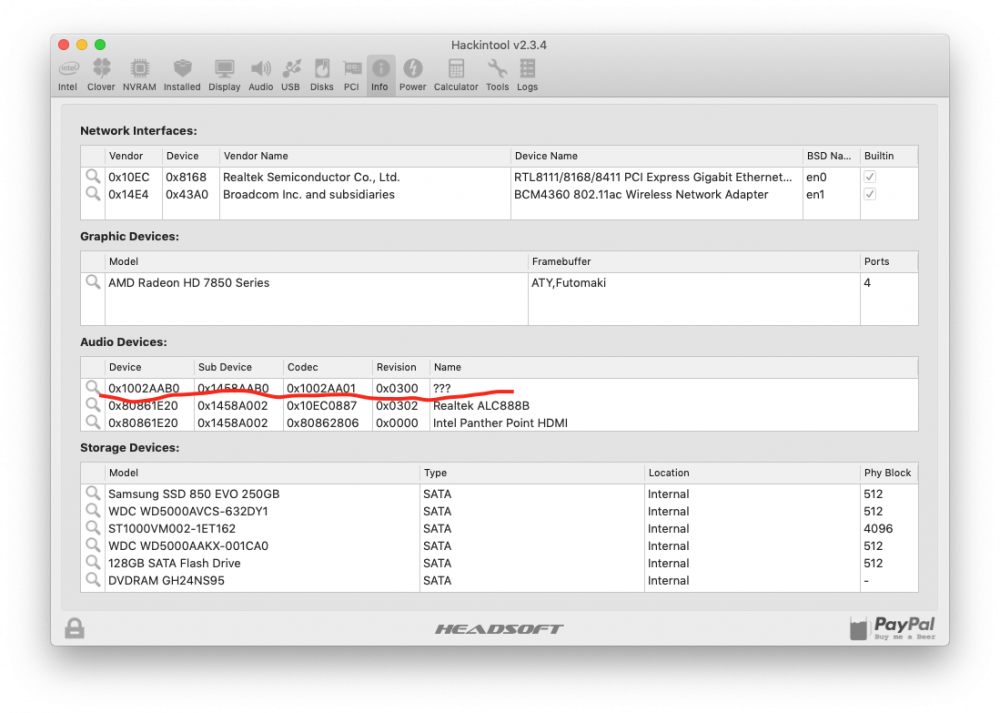Click magnifier icon for DVDRAM GH24NS95
1000x713 pixels.
pyautogui.click(x=93, y=579)
